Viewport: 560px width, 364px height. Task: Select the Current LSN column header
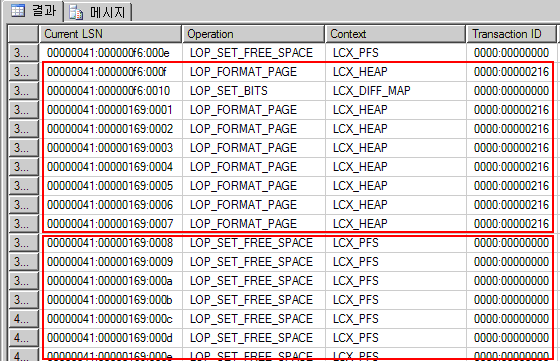click(110, 34)
